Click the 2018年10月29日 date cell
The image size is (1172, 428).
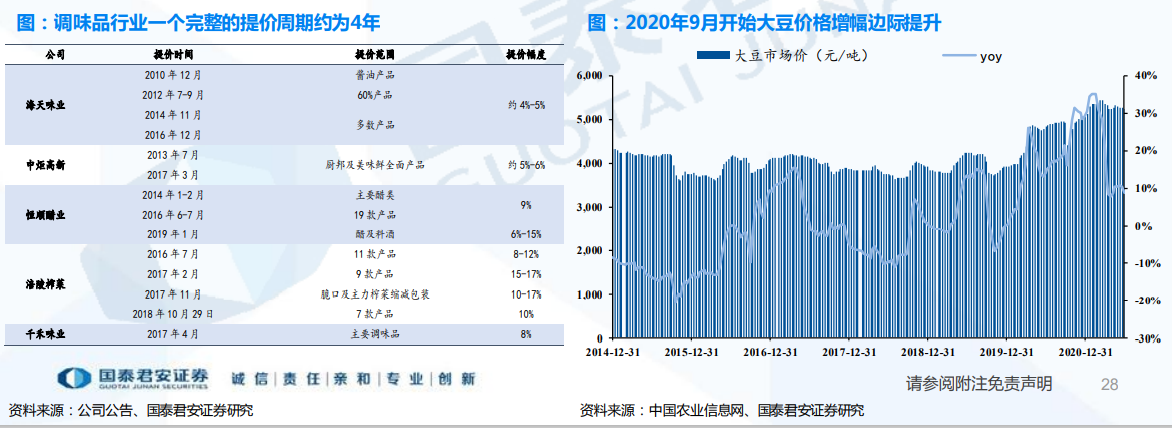(x=174, y=313)
